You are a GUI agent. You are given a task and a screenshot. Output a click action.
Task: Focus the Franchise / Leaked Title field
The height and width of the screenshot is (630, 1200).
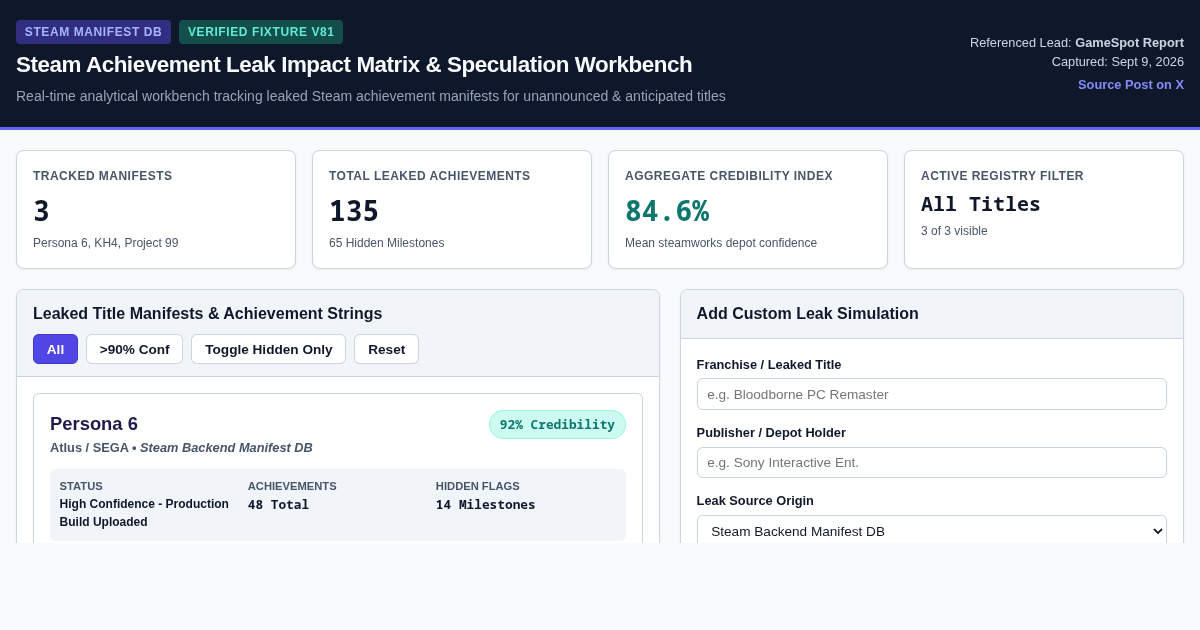931,394
